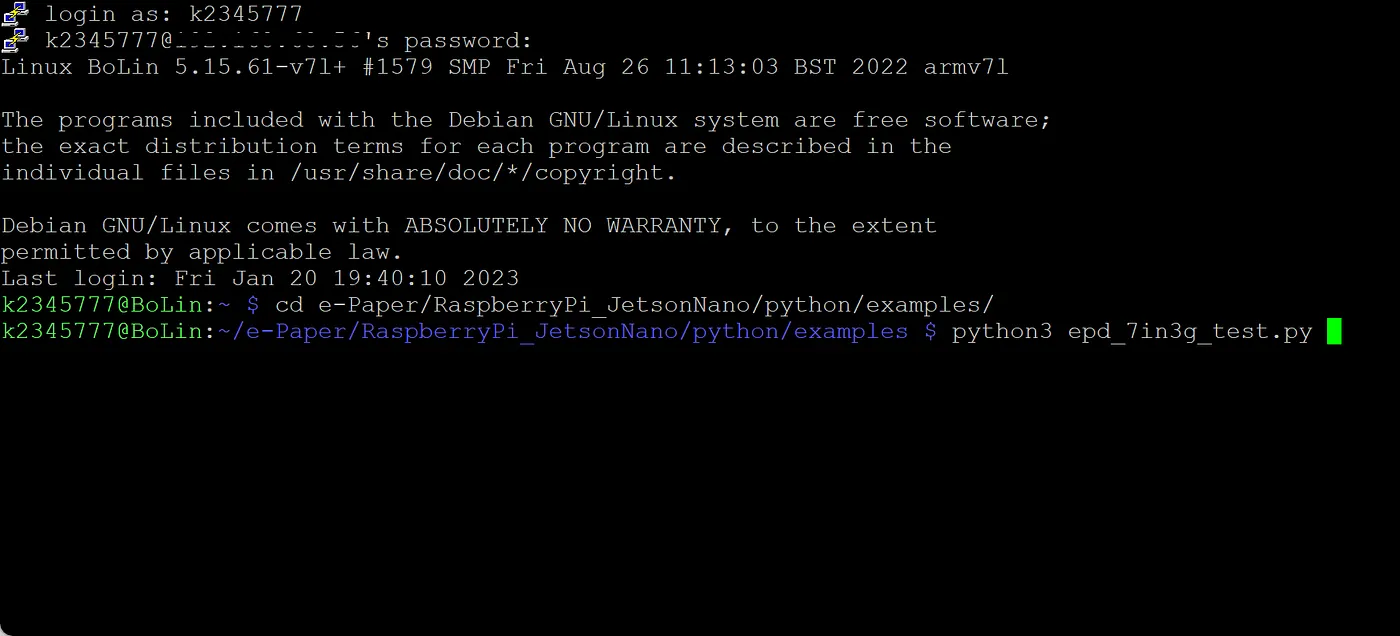Click the blue working directory path in the prompt
1400x636 pixels.
tap(570, 331)
